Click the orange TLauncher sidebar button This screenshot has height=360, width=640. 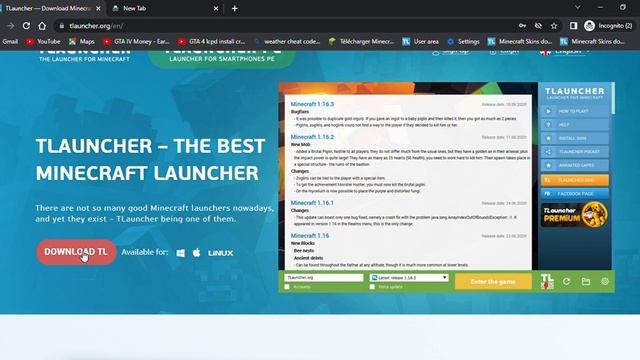pyautogui.click(x=575, y=180)
